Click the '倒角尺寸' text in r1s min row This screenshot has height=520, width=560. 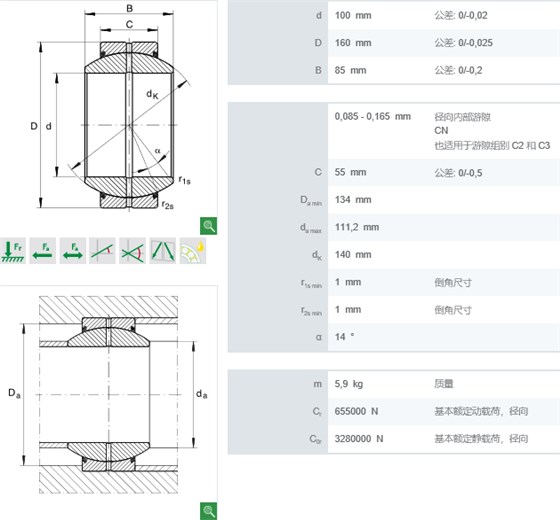coord(453,282)
